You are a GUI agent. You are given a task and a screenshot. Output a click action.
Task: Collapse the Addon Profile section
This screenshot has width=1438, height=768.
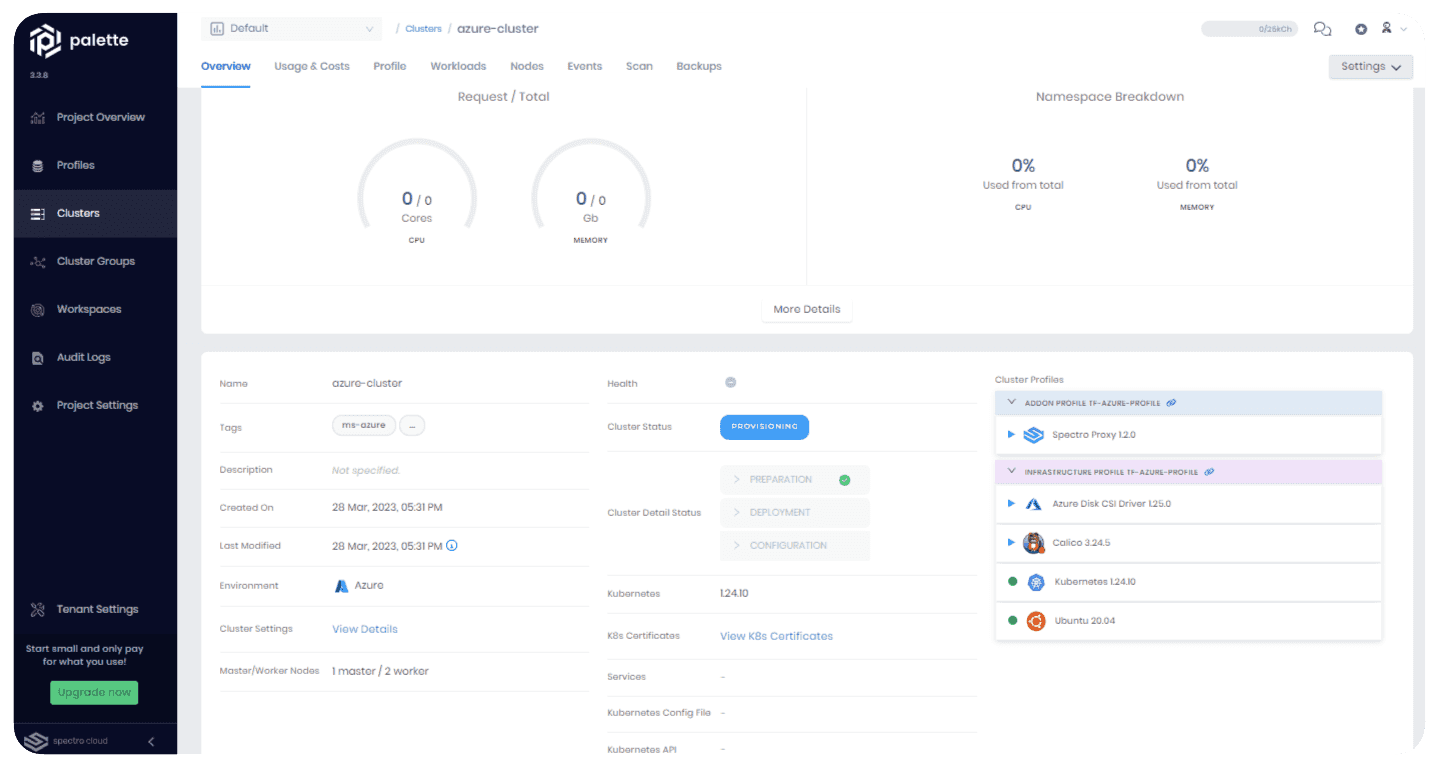pyautogui.click(x=1012, y=403)
